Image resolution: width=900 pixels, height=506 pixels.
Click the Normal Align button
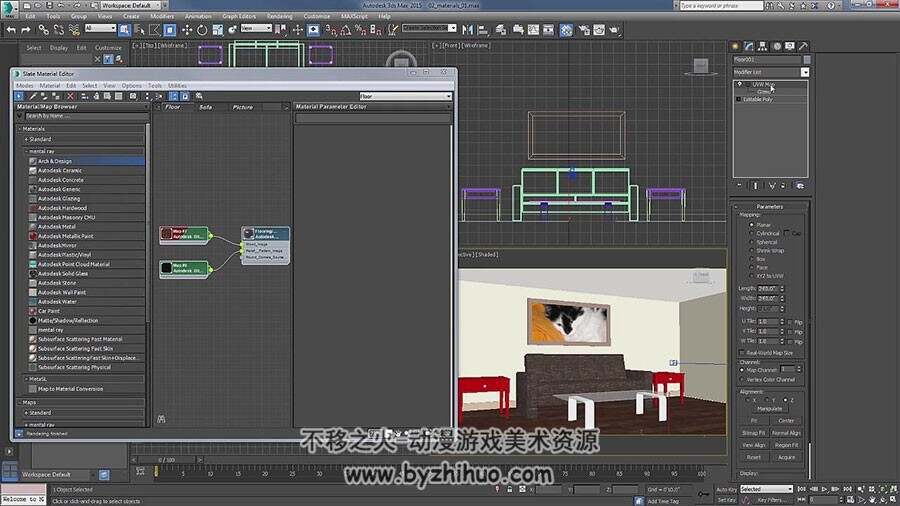[786, 433]
